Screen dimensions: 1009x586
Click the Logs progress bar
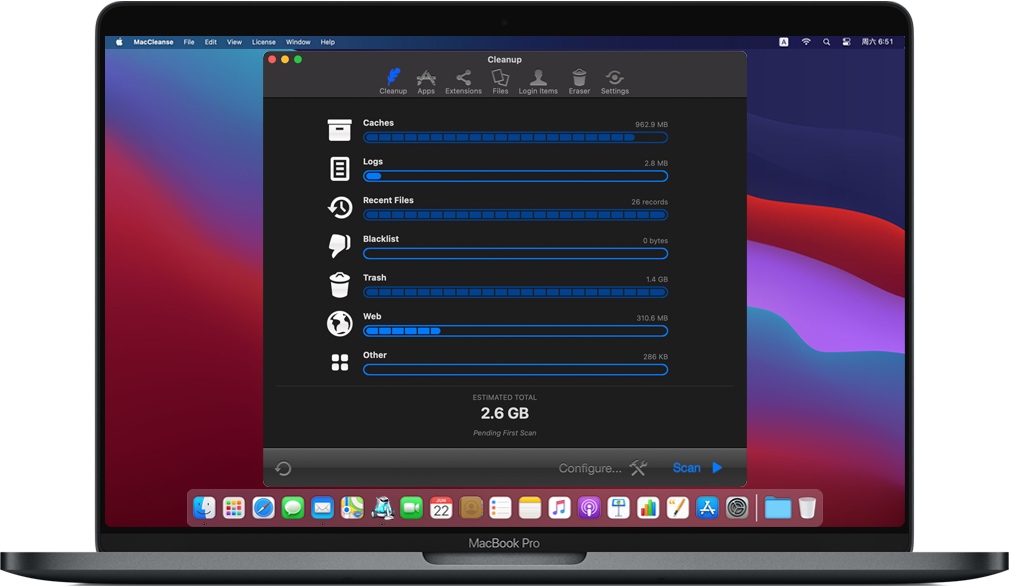[515, 176]
